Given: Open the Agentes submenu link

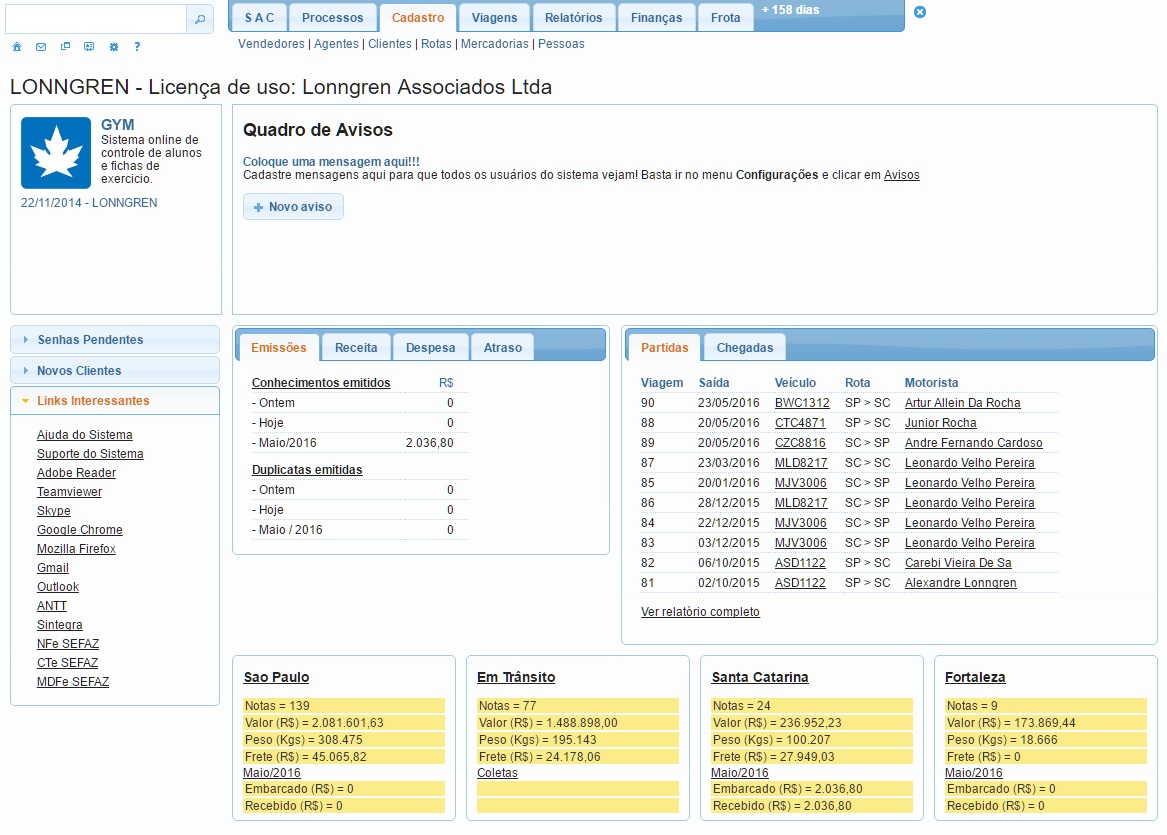Looking at the screenshot, I should (x=336, y=44).
